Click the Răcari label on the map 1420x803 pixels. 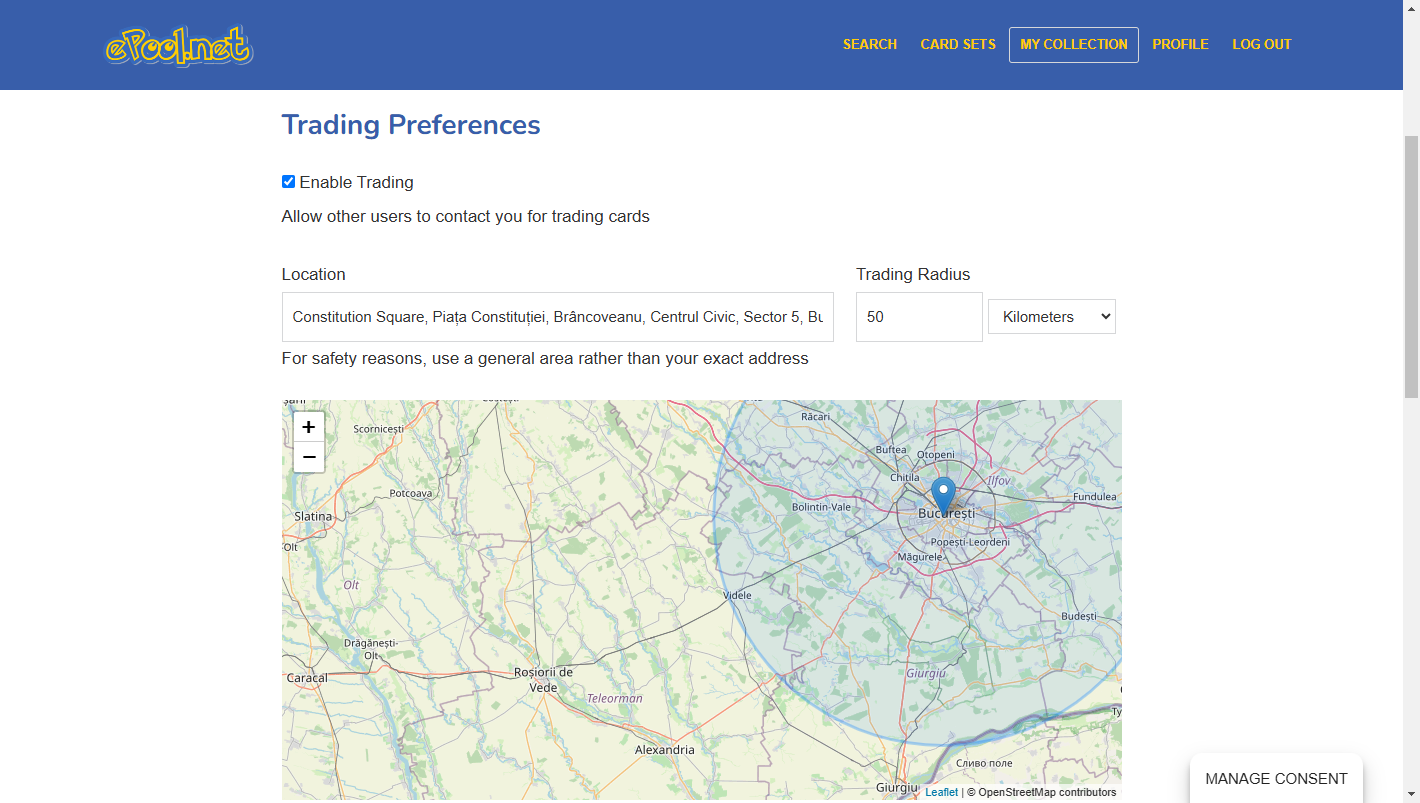coord(815,416)
